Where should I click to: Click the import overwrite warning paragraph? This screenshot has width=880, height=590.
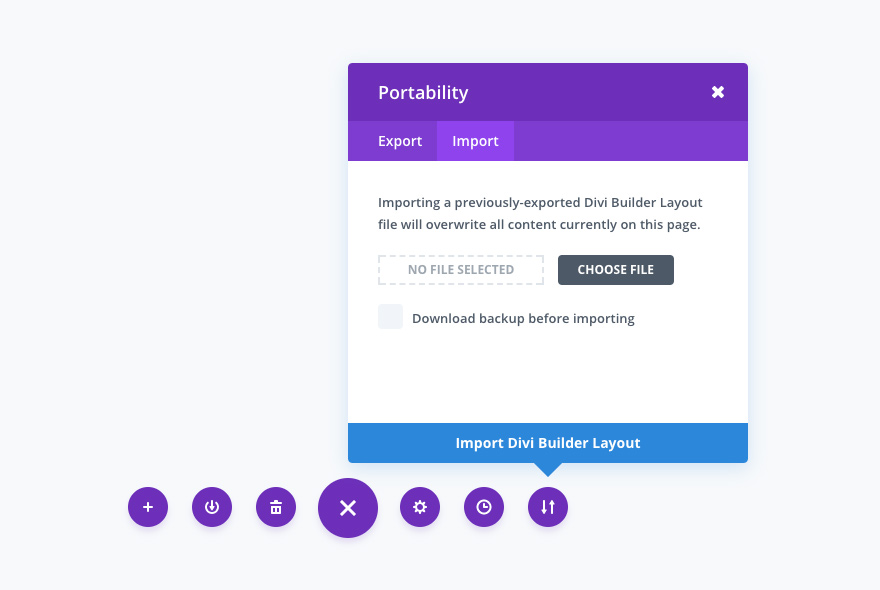pyautogui.click(x=540, y=213)
